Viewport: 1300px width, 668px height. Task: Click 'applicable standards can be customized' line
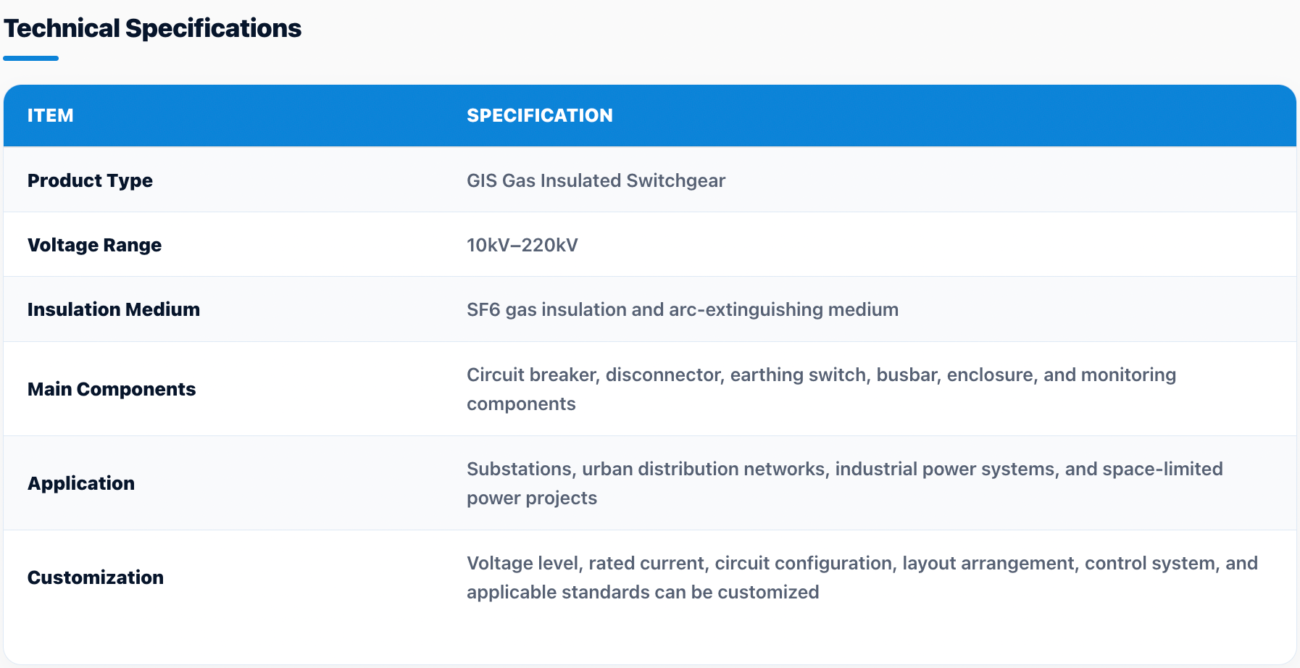pyautogui.click(x=643, y=592)
